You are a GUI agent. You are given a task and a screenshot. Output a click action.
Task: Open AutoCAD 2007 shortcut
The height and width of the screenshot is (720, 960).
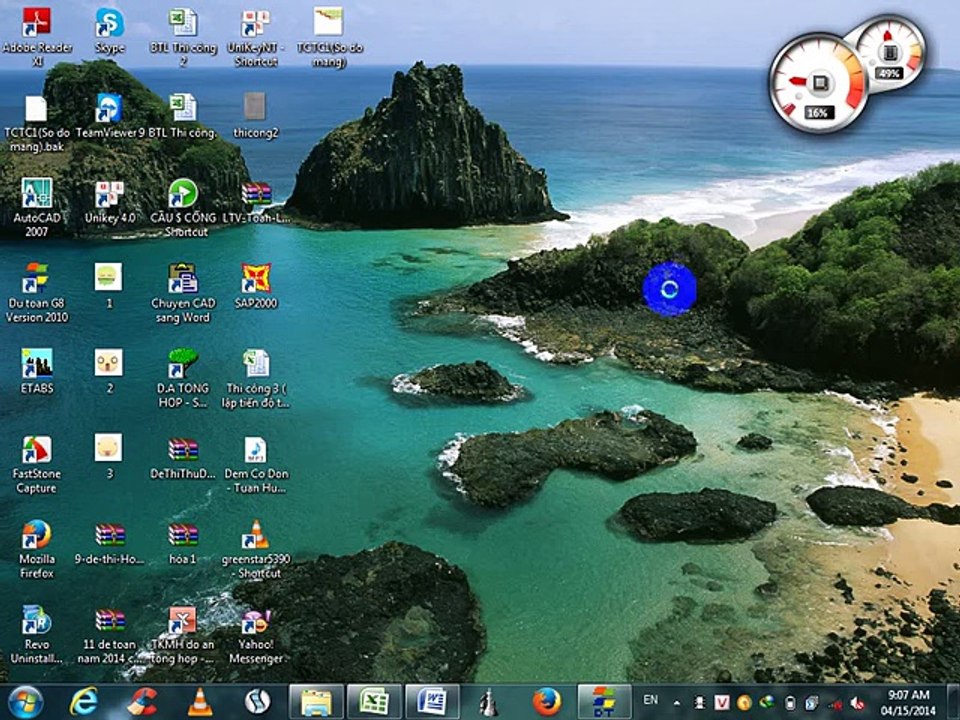pos(37,193)
